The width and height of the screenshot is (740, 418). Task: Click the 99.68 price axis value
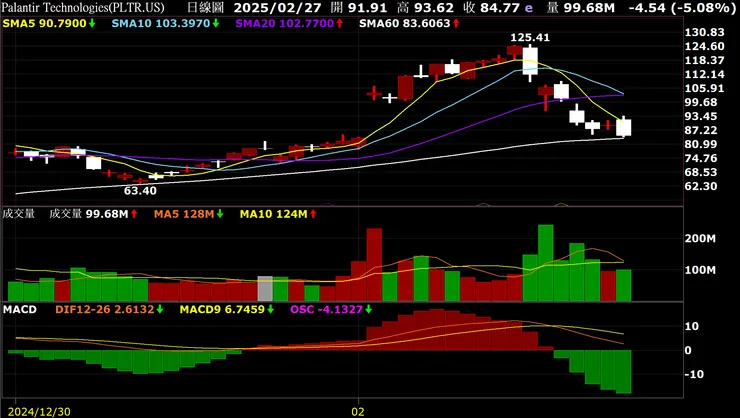(x=701, y=102)
